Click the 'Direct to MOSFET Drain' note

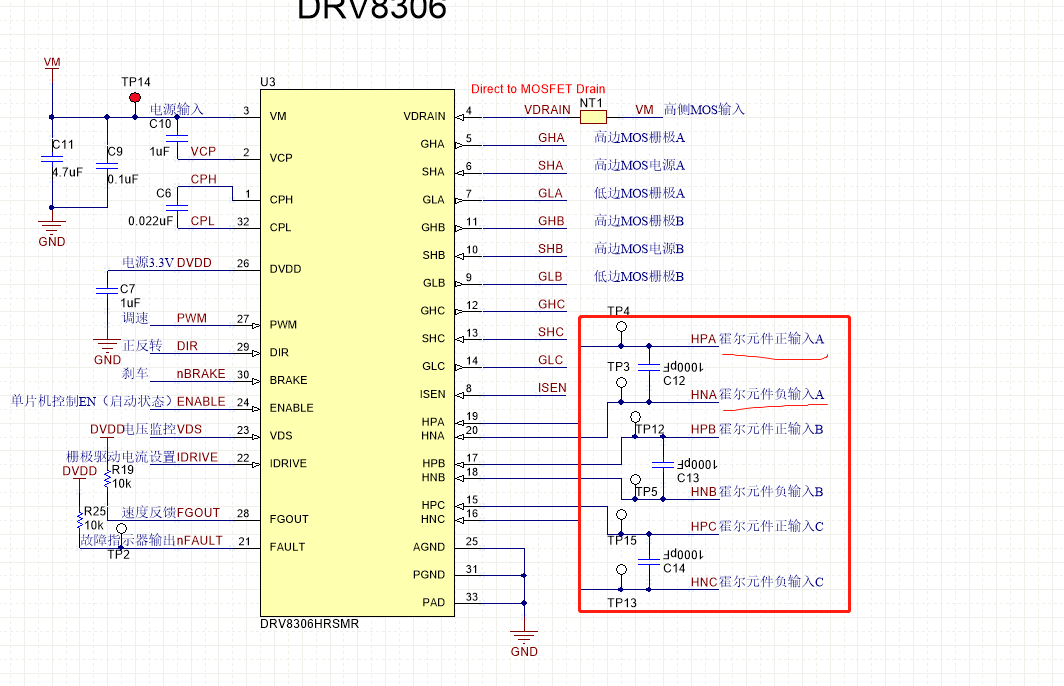538,89
